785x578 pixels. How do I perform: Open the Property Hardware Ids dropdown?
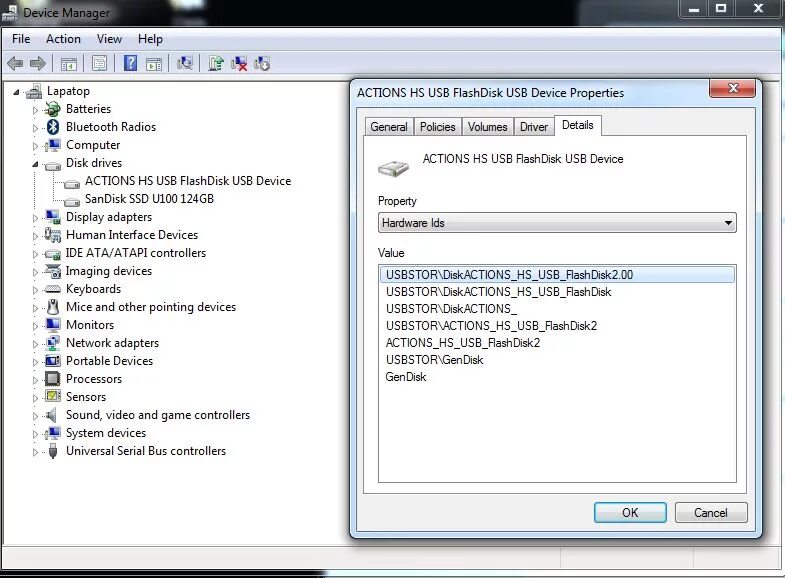click(x=557, y=223)
